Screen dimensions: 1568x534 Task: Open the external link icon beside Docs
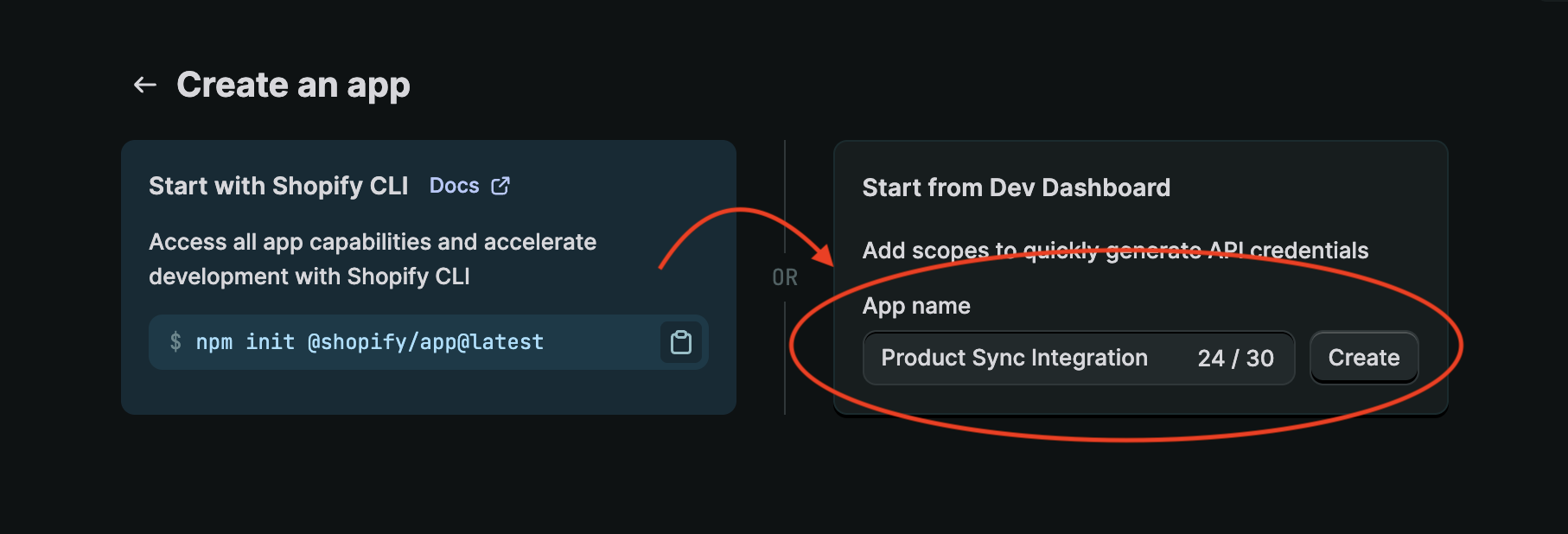[x=500, y=186]
